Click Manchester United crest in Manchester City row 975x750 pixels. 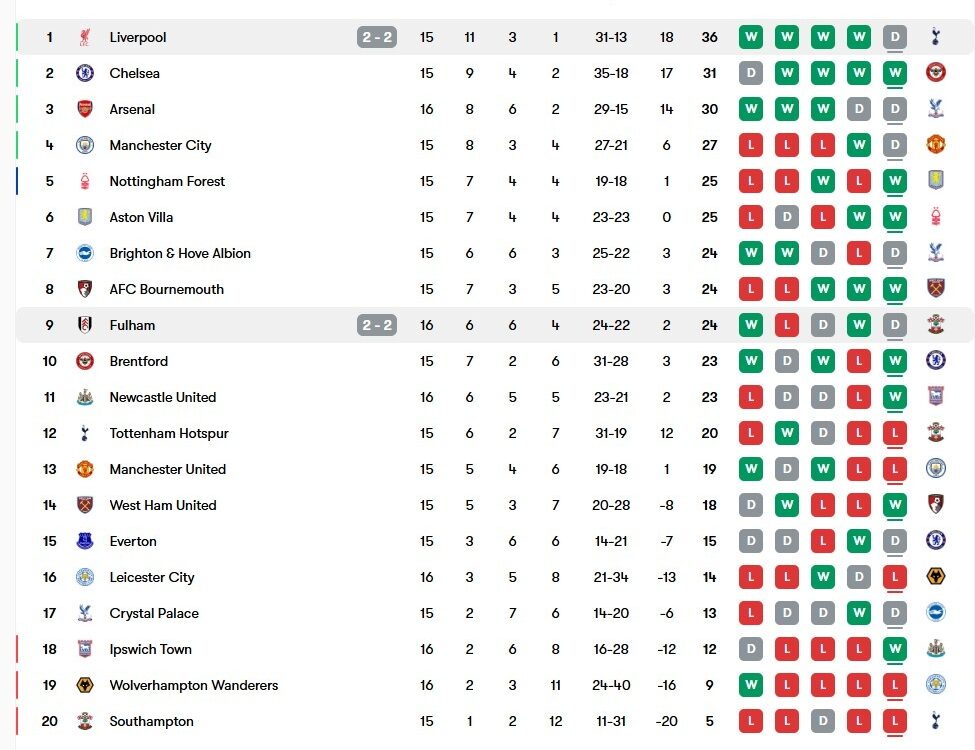[x=936, y=145]
